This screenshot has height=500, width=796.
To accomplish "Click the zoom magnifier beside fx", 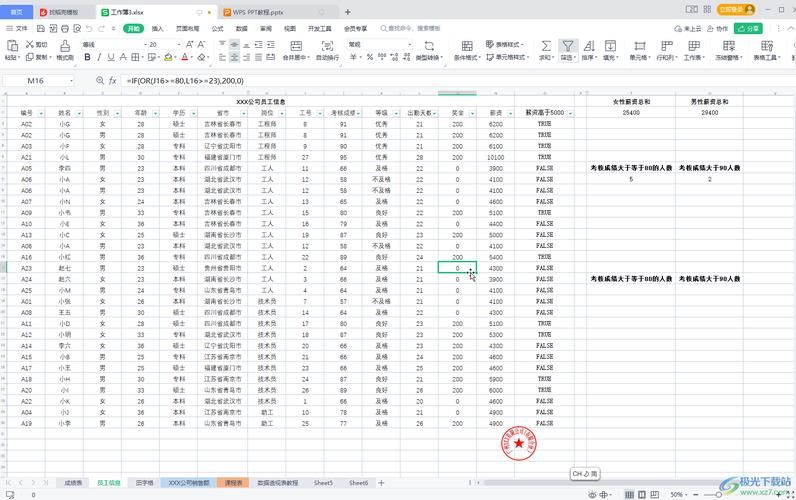I will coord(100,81).
